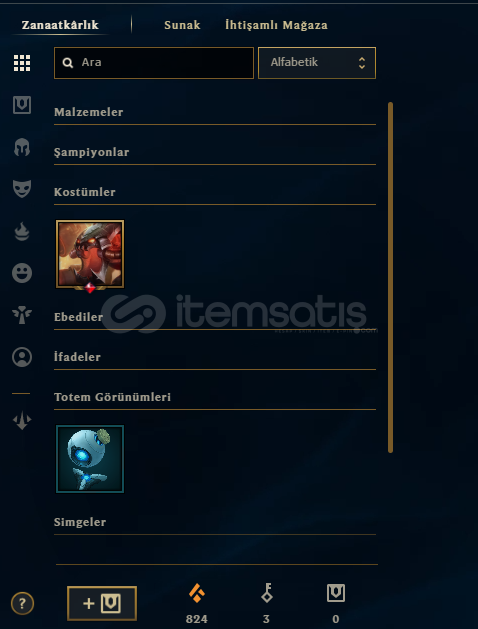Collapse the Kostümler section header
The image size is (478, 629).
215,192
